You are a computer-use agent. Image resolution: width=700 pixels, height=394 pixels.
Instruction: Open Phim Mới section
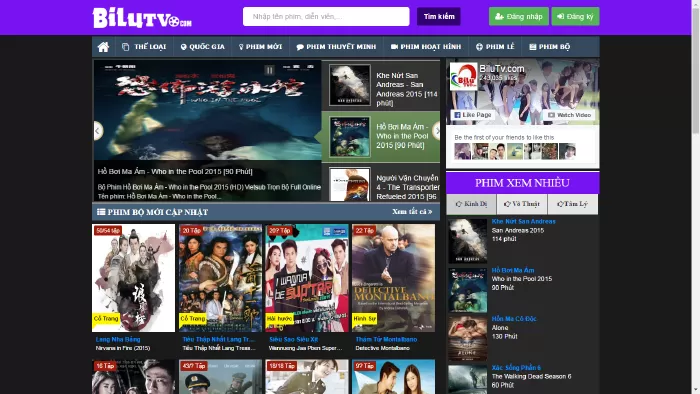point(260,47)
